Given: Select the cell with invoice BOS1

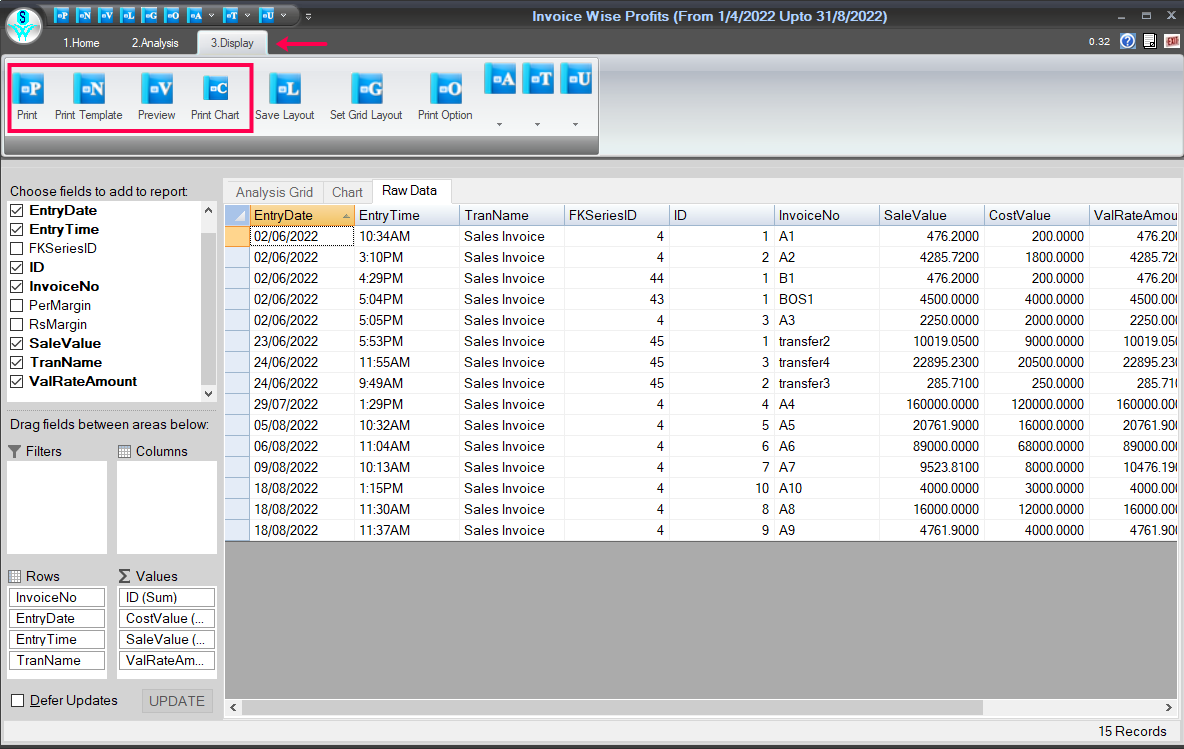Looking at the screenshot, I should coord(826,300).
